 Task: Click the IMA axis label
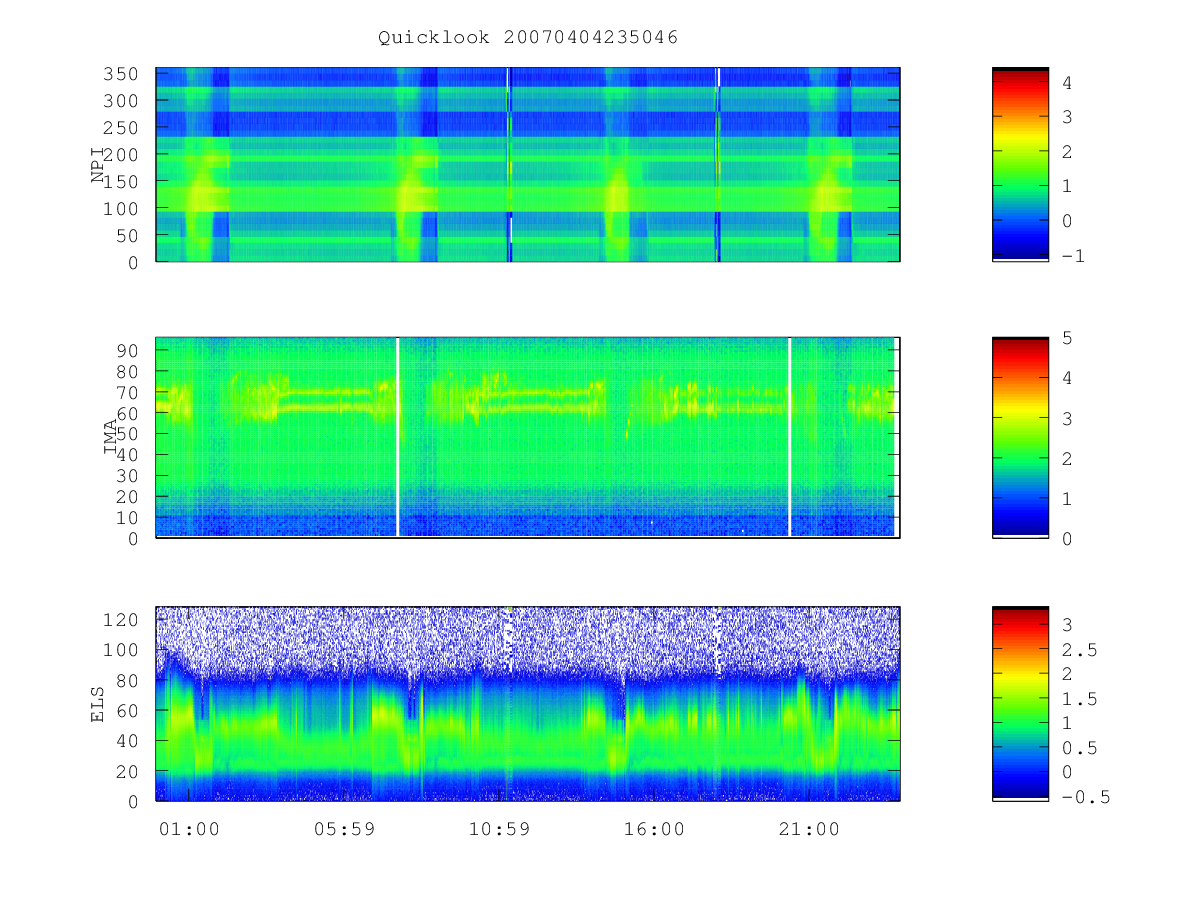click(110, 437)
